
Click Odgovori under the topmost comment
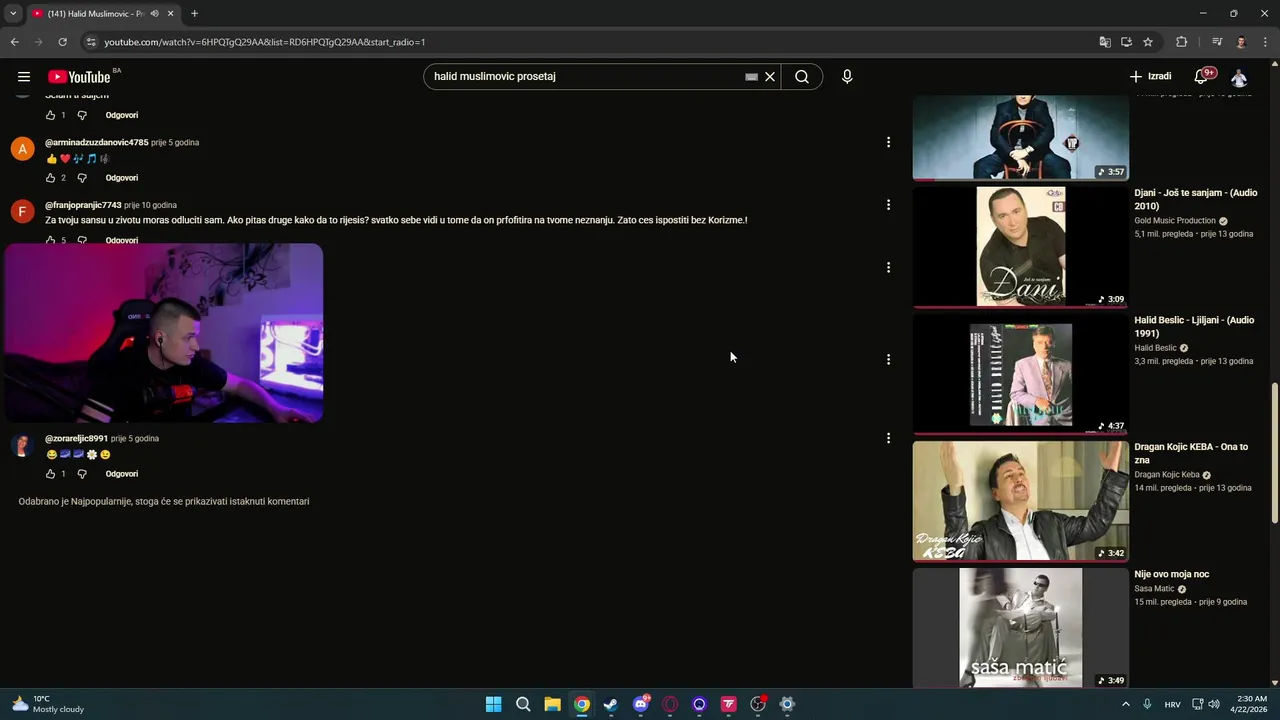[x=122, y=115]
